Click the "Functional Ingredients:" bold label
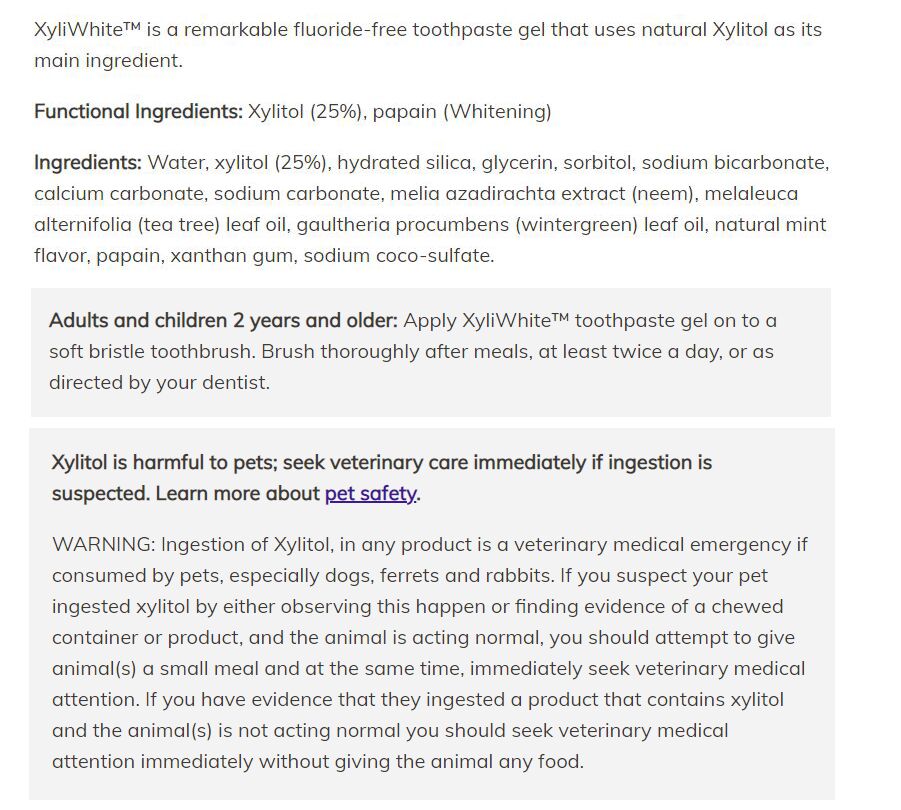The height and width of the screenshot is (810, 901). [138, 112]
